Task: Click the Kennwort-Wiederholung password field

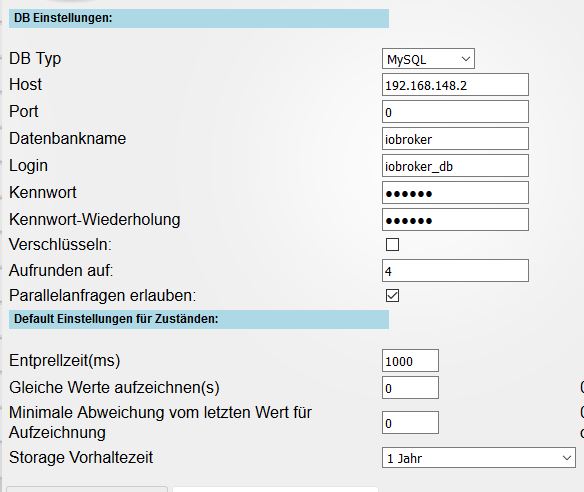Action: pos(455,220)
